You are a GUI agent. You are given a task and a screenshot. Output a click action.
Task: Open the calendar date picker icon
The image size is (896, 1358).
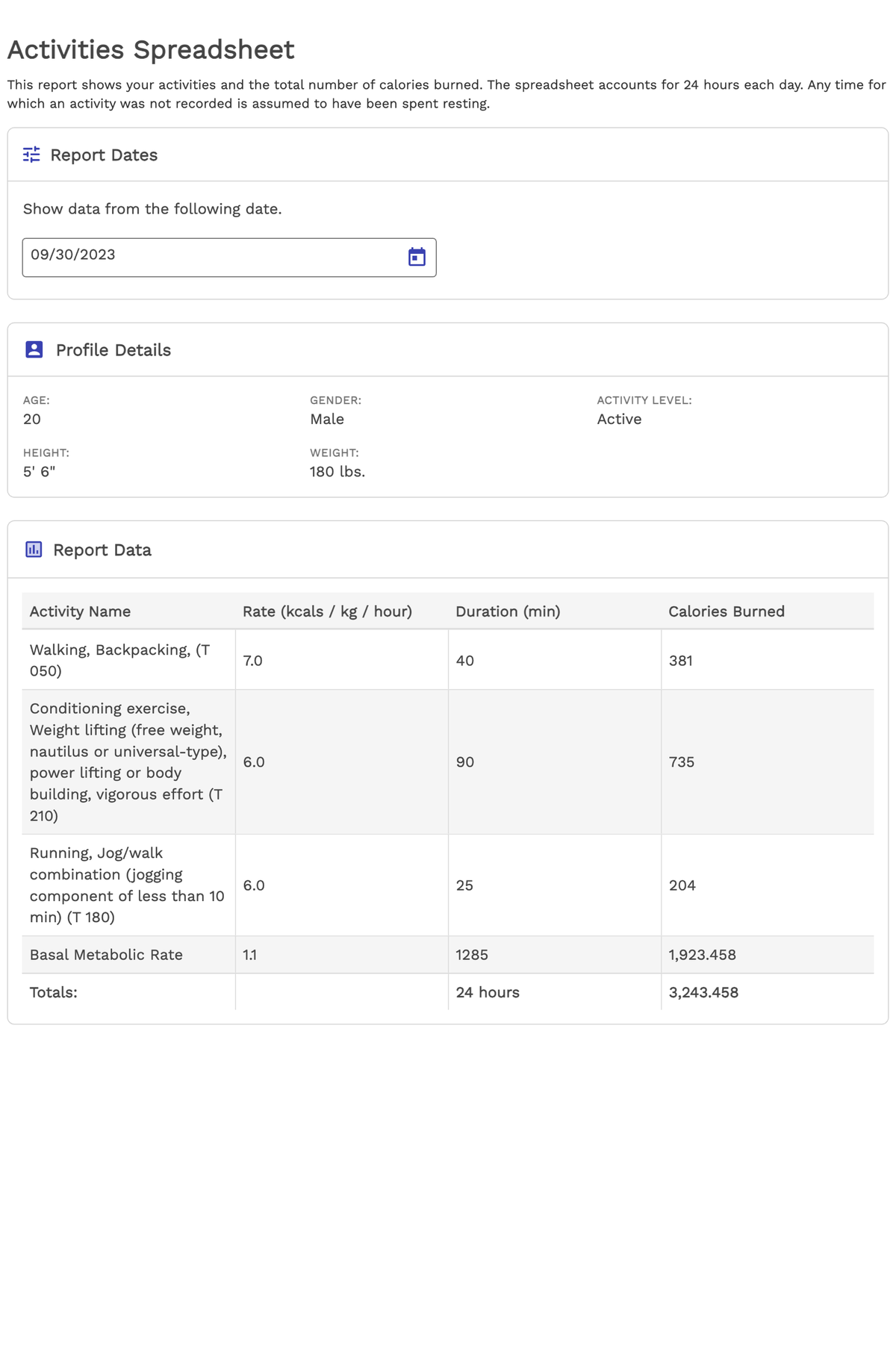417,257
